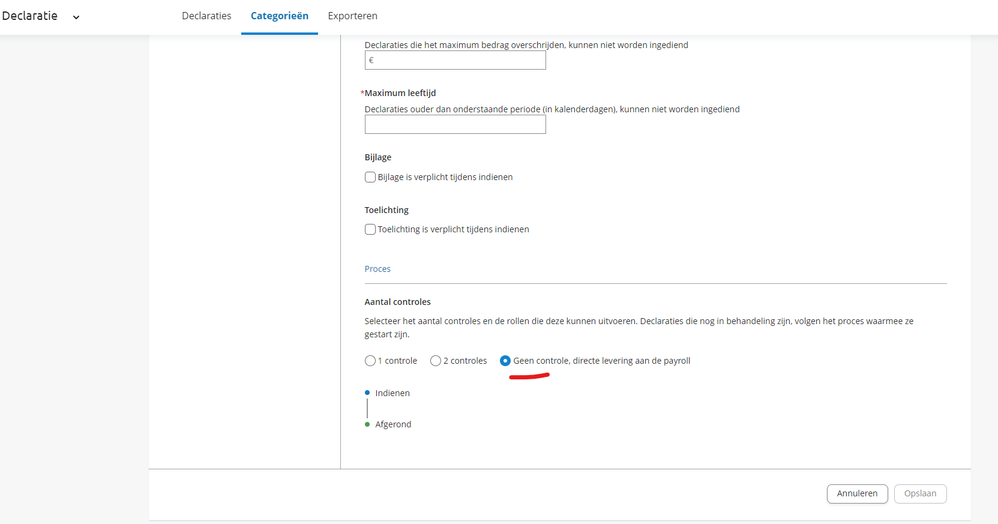Select Geen controle, directe levering radio

click(x=505, y=361)
